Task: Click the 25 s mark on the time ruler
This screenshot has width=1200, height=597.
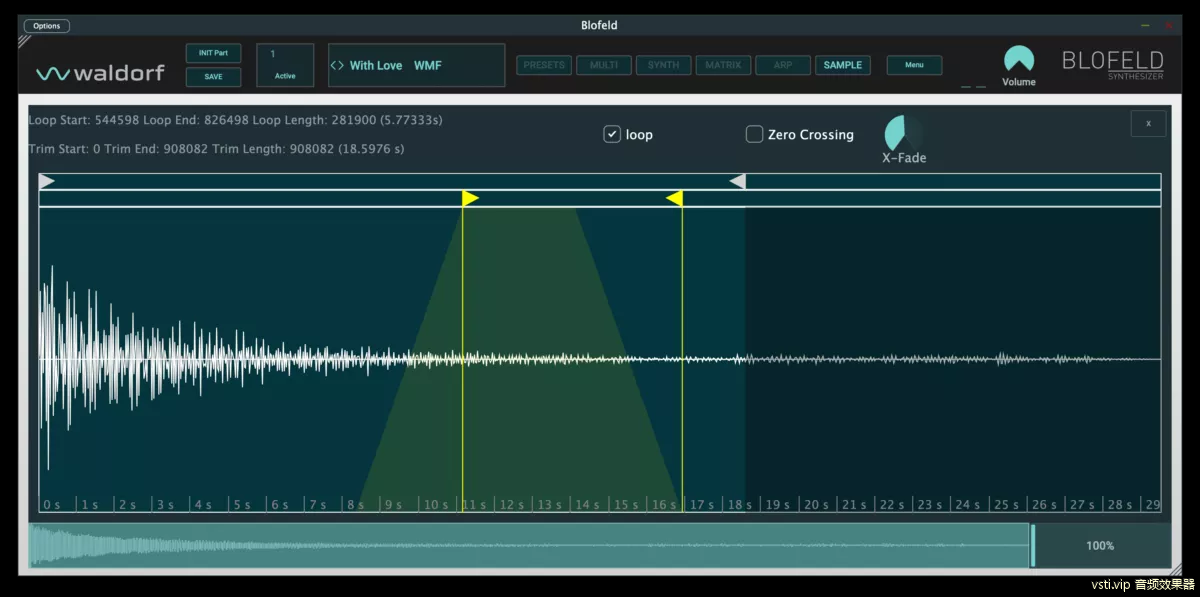Action: (1008, 505)
